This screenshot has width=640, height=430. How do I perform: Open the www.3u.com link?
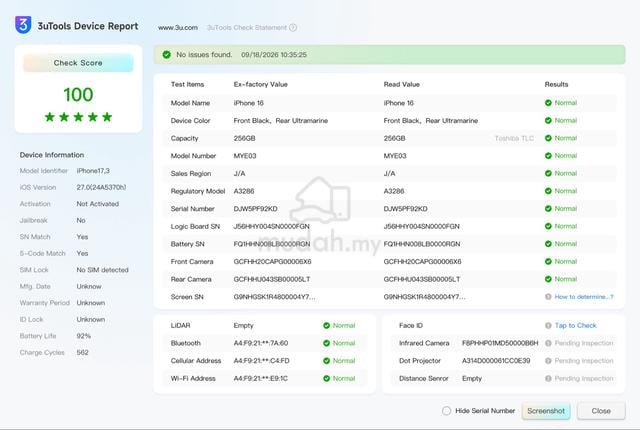point(178,28)
